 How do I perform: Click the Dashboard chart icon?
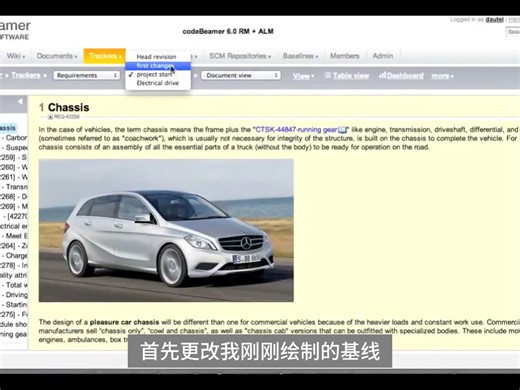point(382,76)
